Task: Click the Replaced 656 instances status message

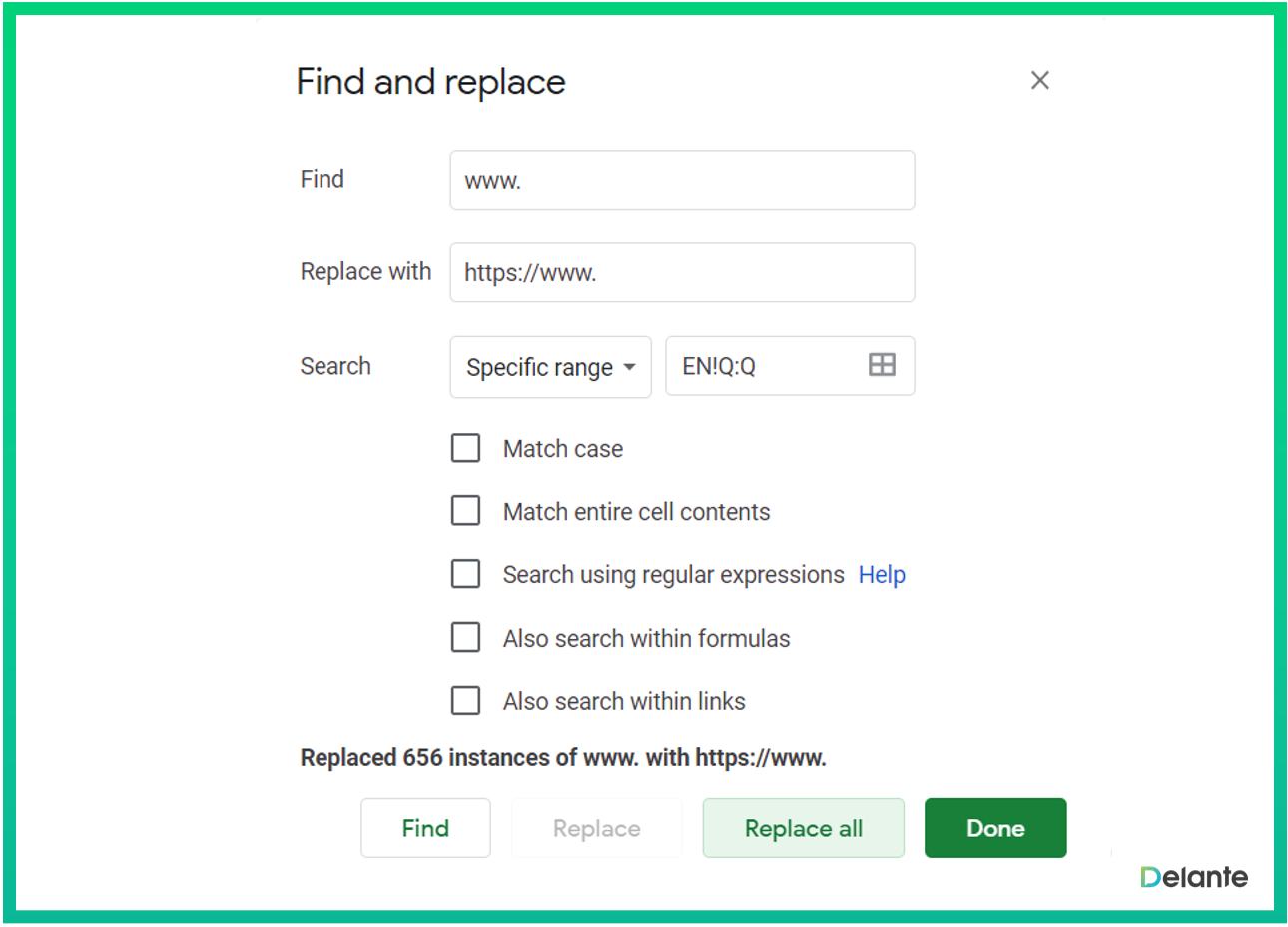Action: (x=563, y=758)
